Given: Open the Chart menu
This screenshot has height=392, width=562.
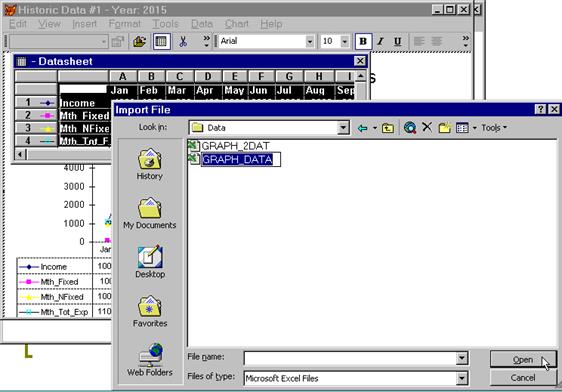Looking at the screenshot, I should (237, 24).
